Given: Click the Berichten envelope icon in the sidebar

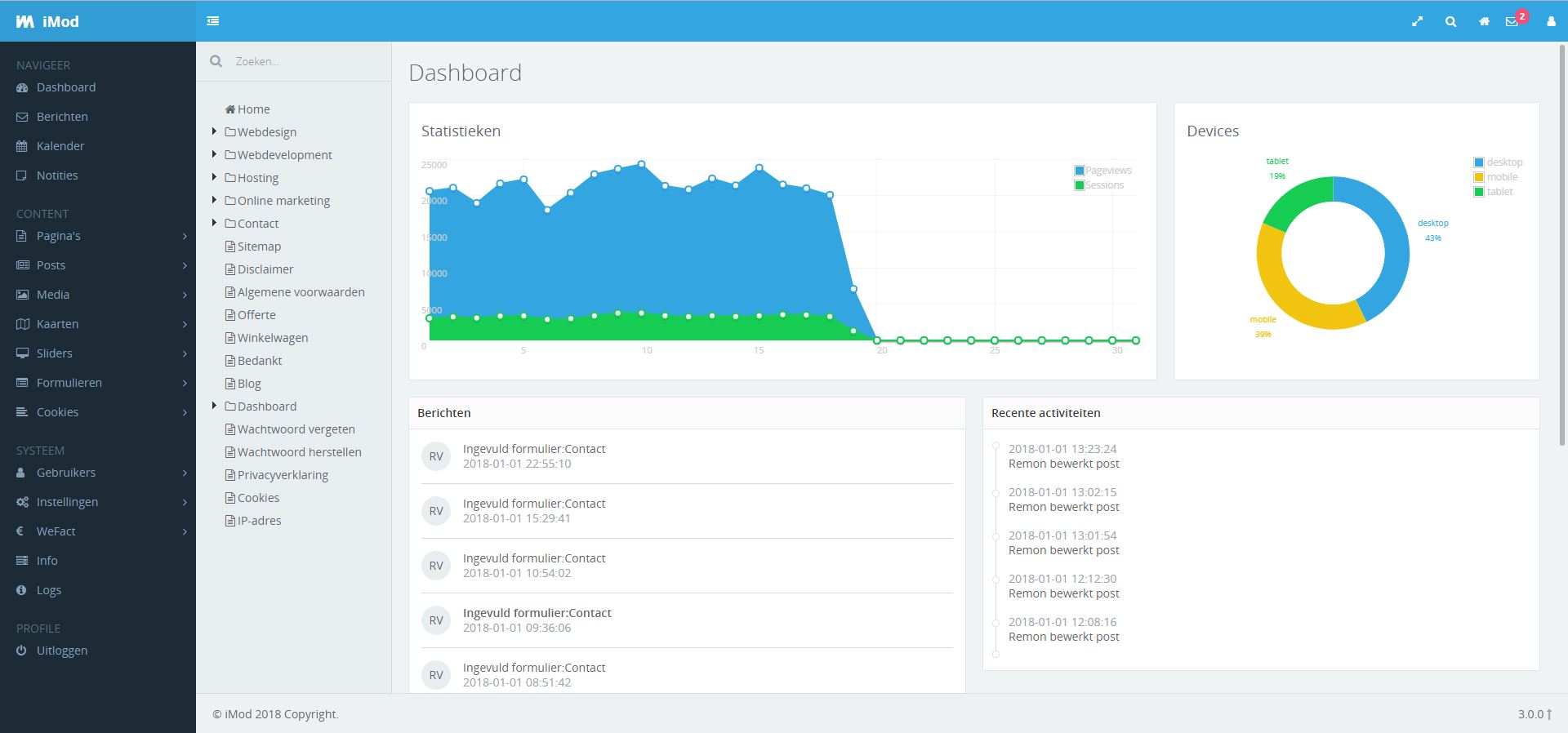Looking at the screenshot, I should click(22, 117).
